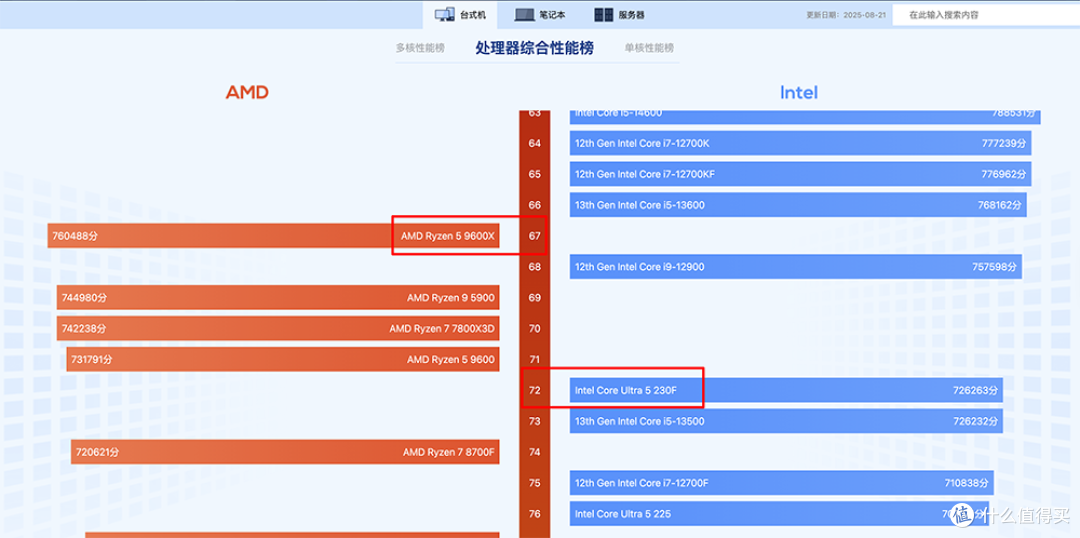Open the 12th Gen Intel Core i7-12700K bar

pos(800,143)
